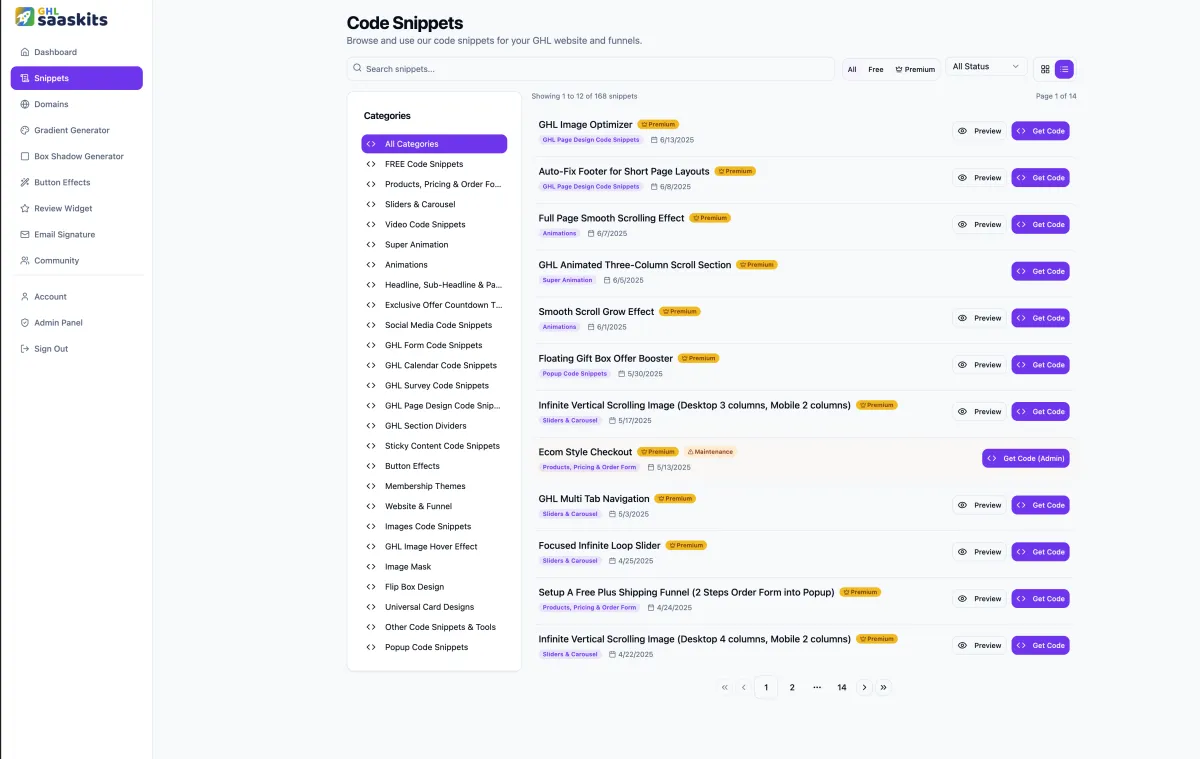Click code icon beside Universal Card Designs
This screenshot has height=759, width=1200.
click(371, 607)
